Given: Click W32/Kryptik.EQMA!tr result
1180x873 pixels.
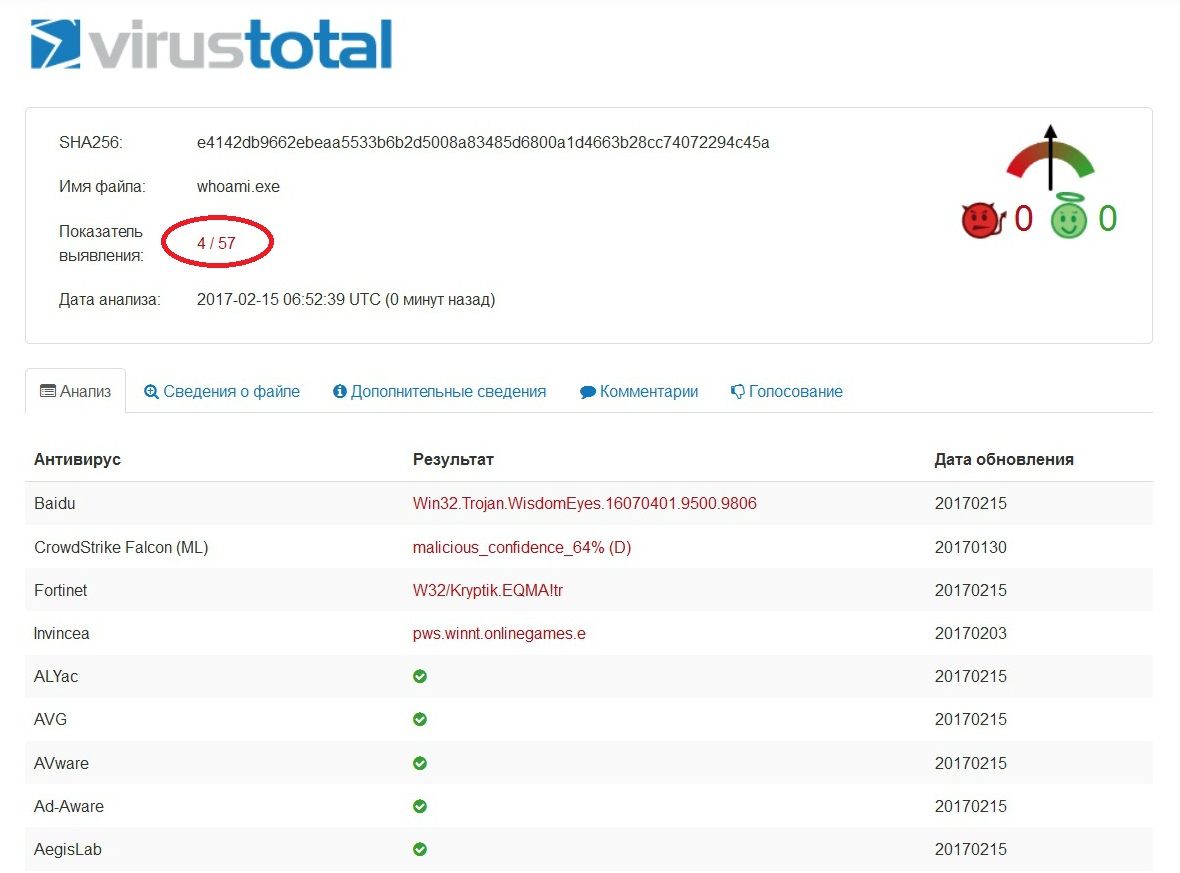Looking at the screenshot, I should pos(488,590).
